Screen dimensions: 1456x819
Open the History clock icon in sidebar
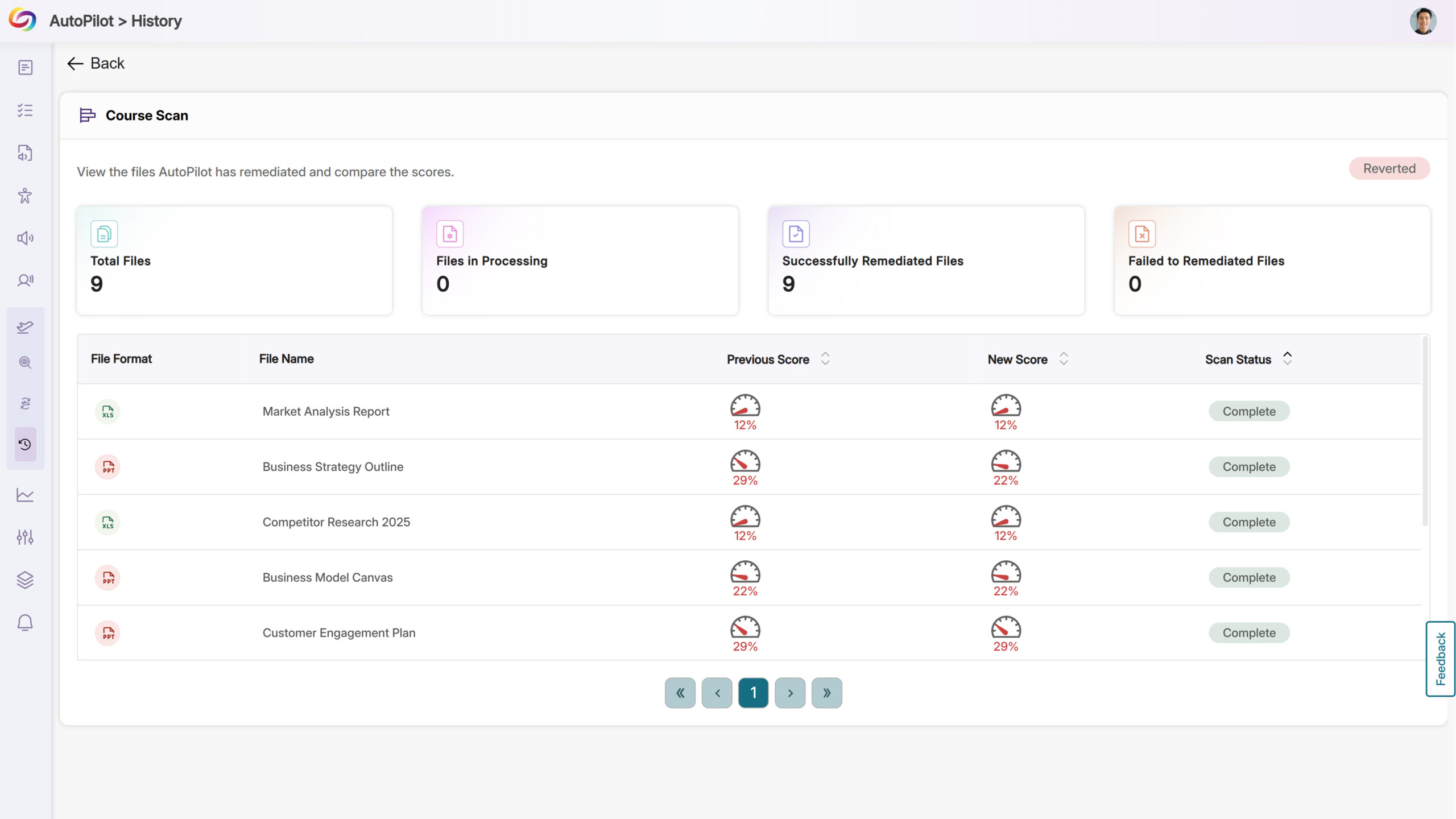tap(25, 444)
